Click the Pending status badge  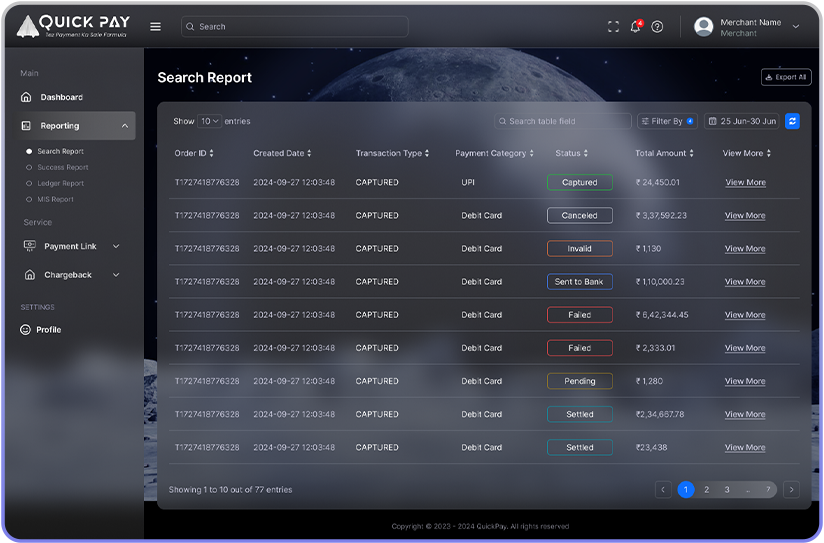(x=580, y=381)
